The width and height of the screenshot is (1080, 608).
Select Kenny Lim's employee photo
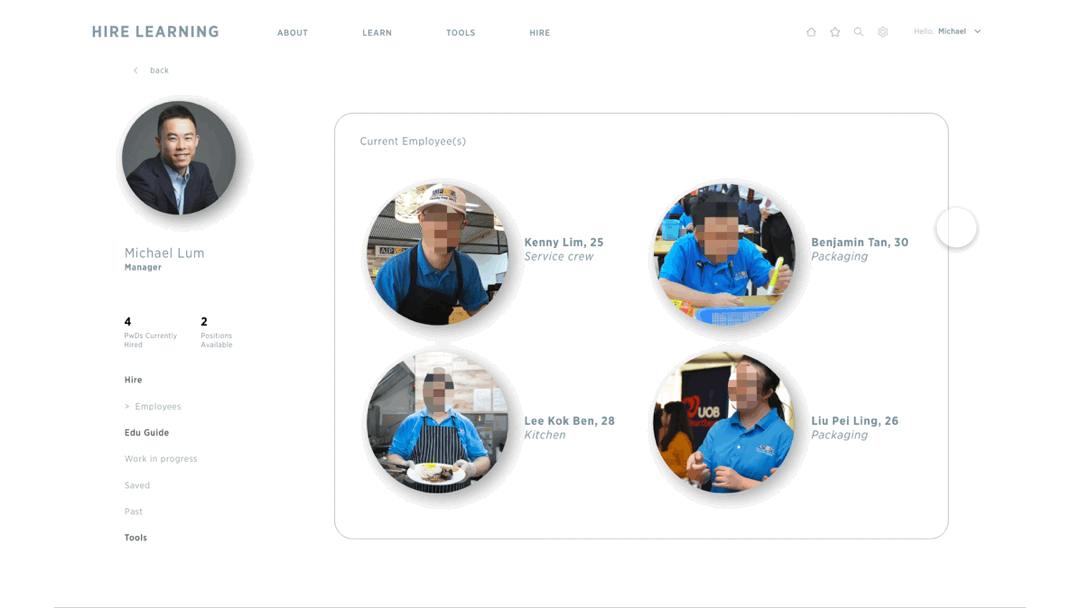coord(437,254)
